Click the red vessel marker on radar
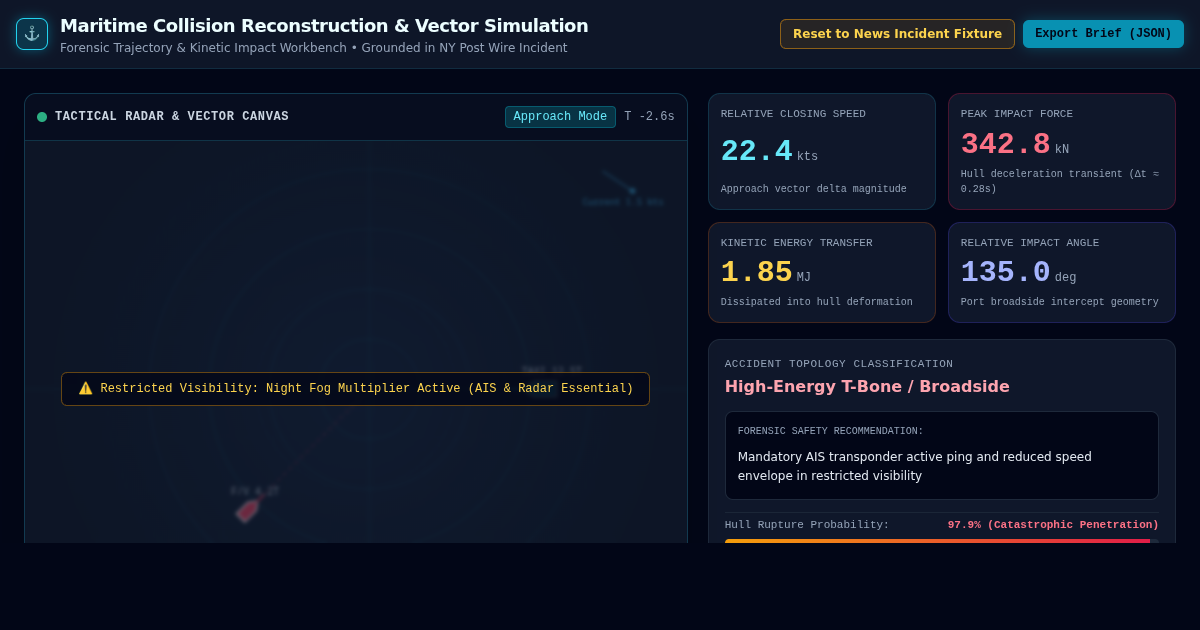Viewport: 1200px width, 630px height. click(247, 510)
